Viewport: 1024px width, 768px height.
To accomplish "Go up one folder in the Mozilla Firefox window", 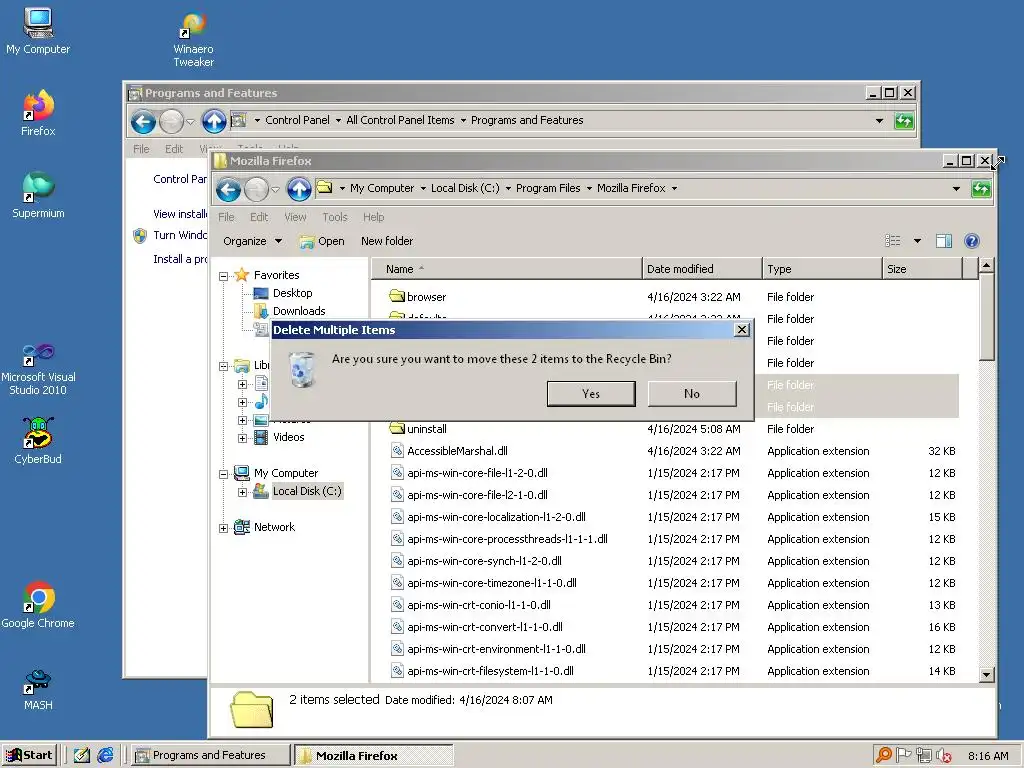I will pos(299,189).
